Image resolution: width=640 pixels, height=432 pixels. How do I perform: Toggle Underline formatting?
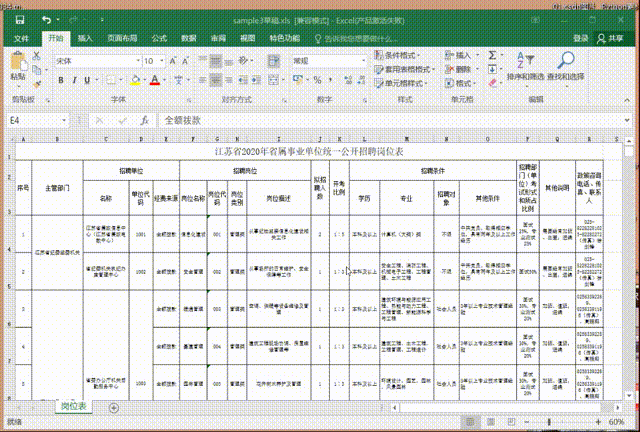(x=87, y=80)
